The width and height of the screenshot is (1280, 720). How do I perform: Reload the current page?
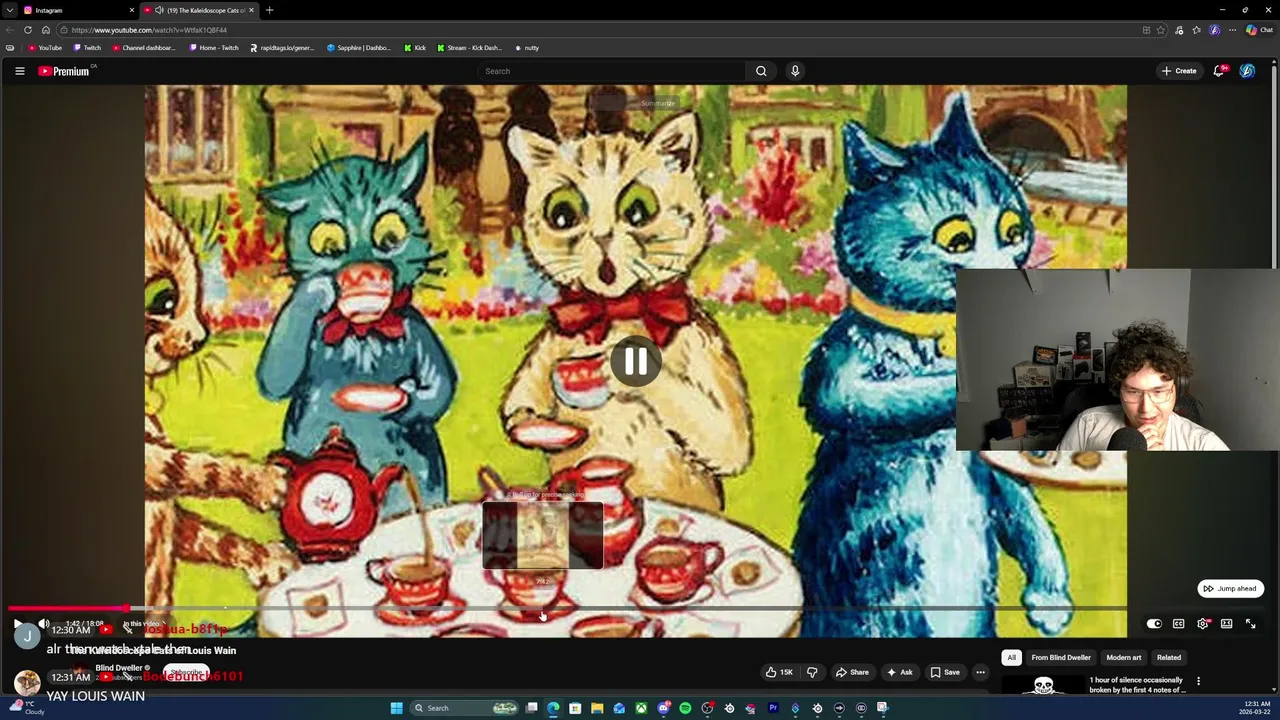28,30
